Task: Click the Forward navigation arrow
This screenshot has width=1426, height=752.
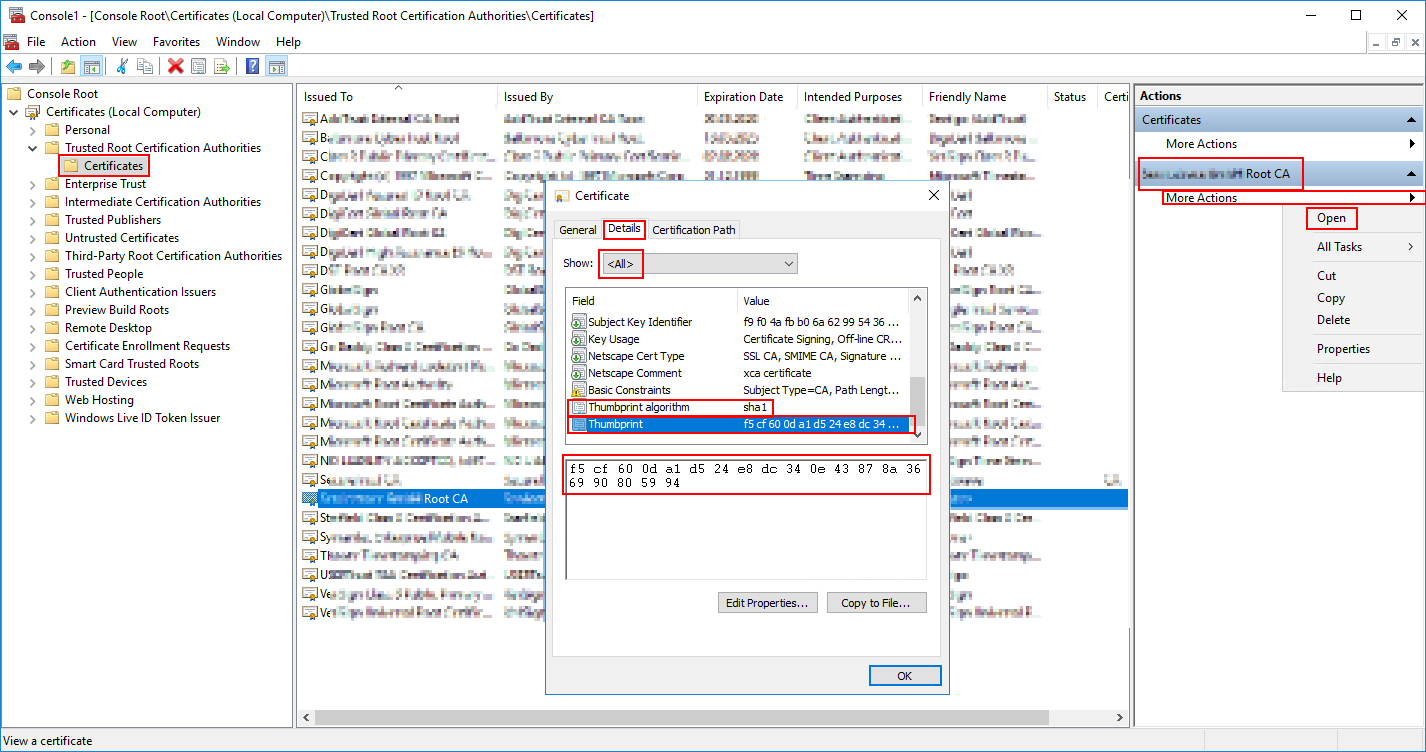Action: 36,66
